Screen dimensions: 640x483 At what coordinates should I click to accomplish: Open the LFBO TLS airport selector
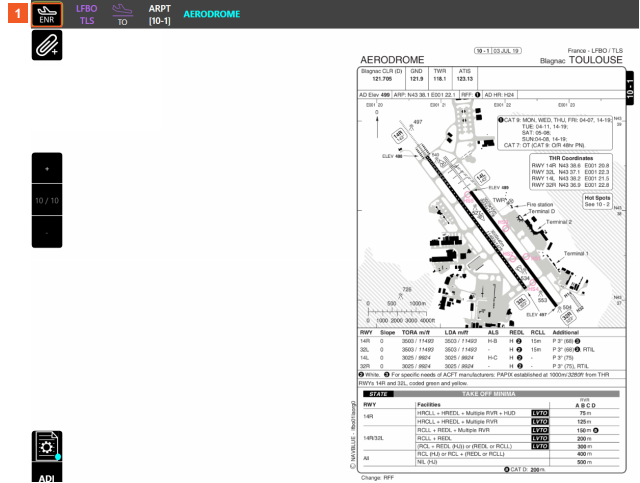(87, 14)
